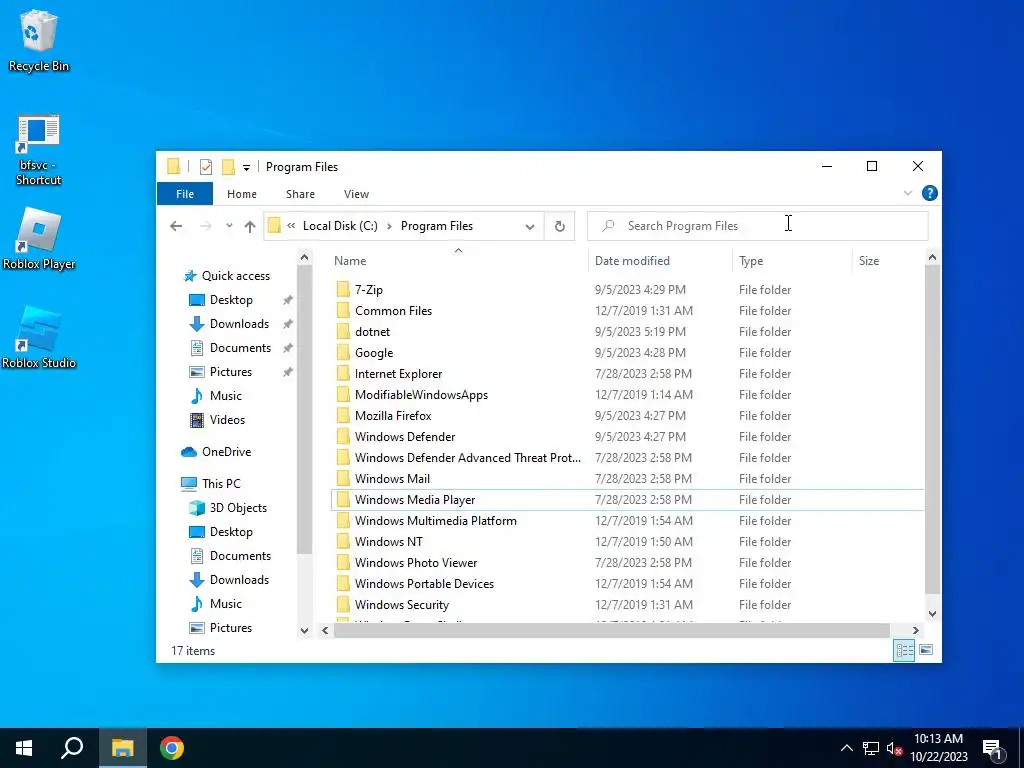1024x768 pixels.
Task: Expand the ribbon with the chevron
Action: point(908,193)
